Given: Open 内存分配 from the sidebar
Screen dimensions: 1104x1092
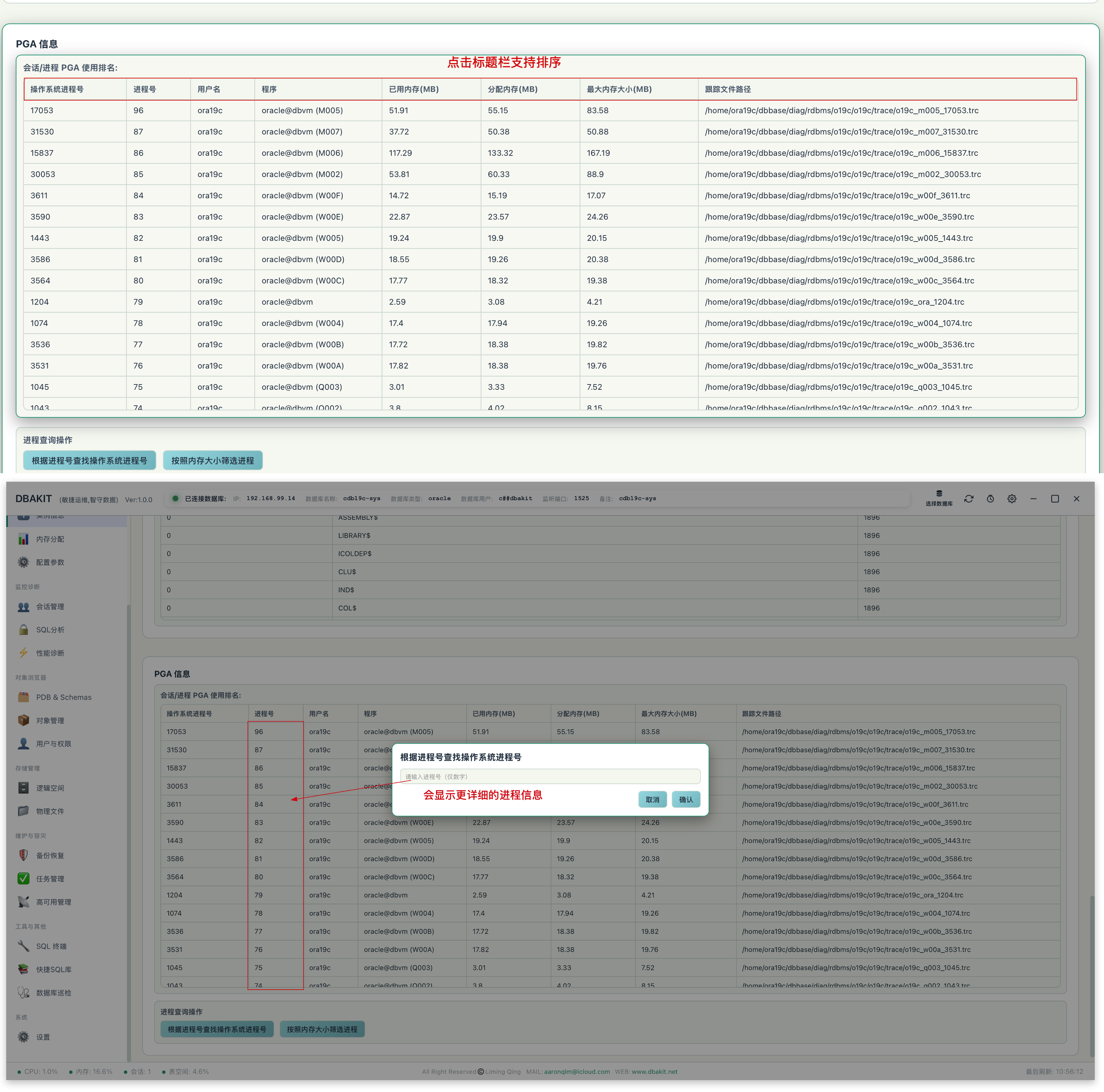Looking at the screenshot, I should coord(50,539).
